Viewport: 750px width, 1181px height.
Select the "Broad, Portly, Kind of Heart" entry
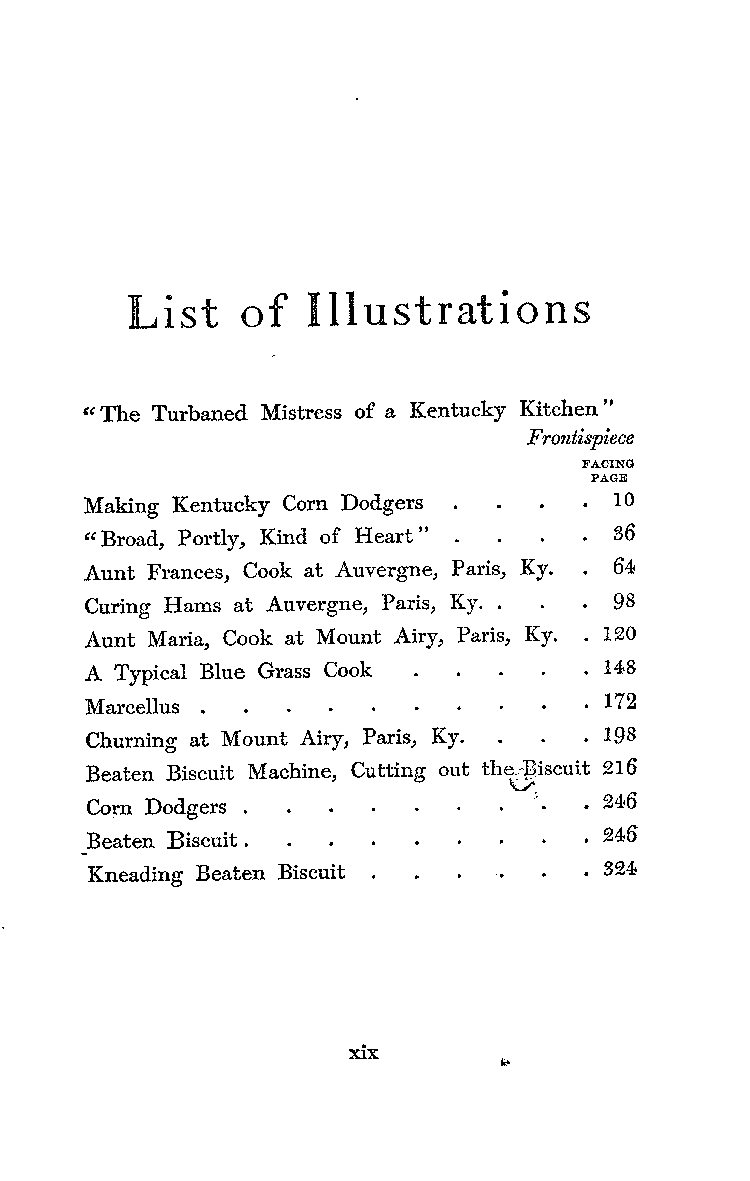257,537
